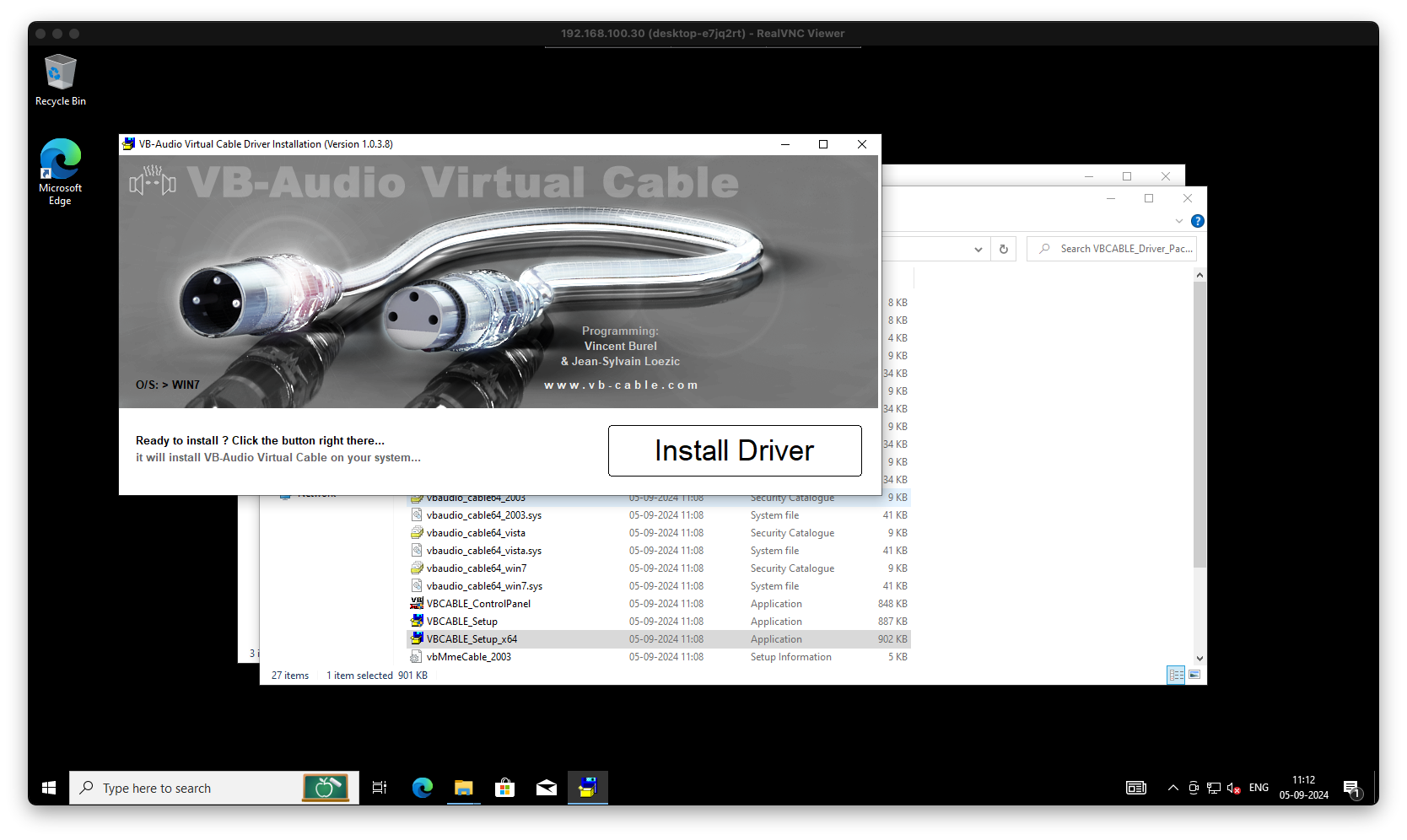
Task: Click the VBCABLE_Setup file icon
Action: [417, 621]
